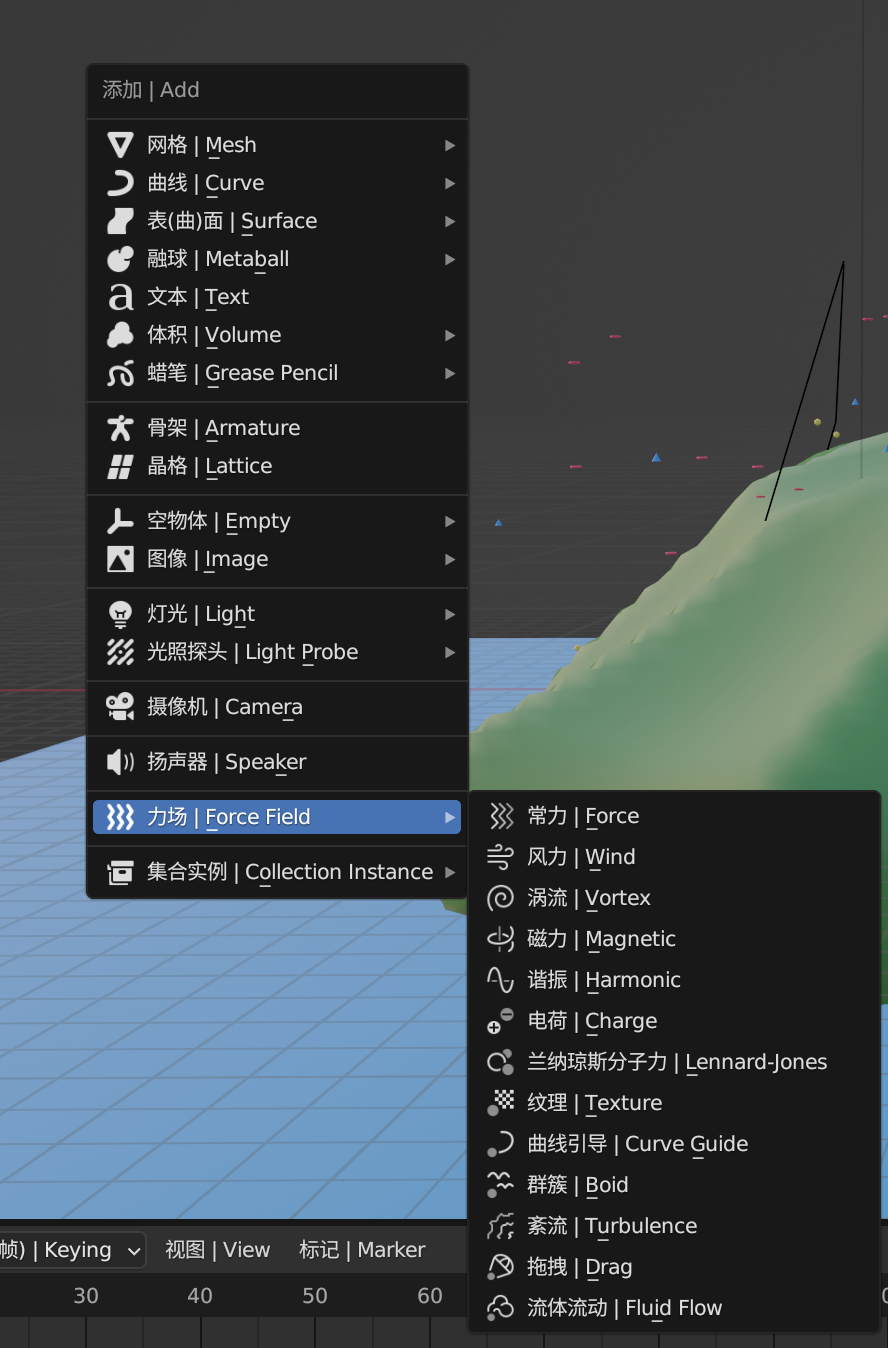
Task: Select the Magnetic force field icon
Action: 499,939
